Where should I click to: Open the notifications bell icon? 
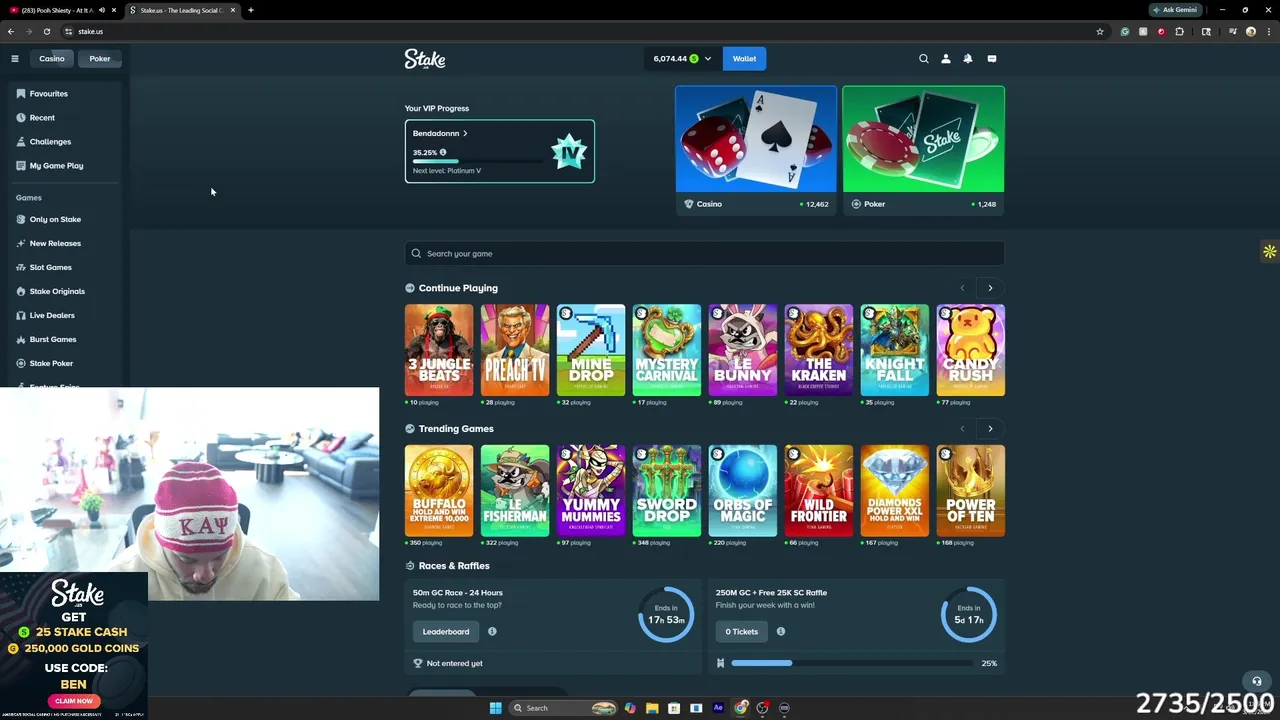(x=968, y=59)
